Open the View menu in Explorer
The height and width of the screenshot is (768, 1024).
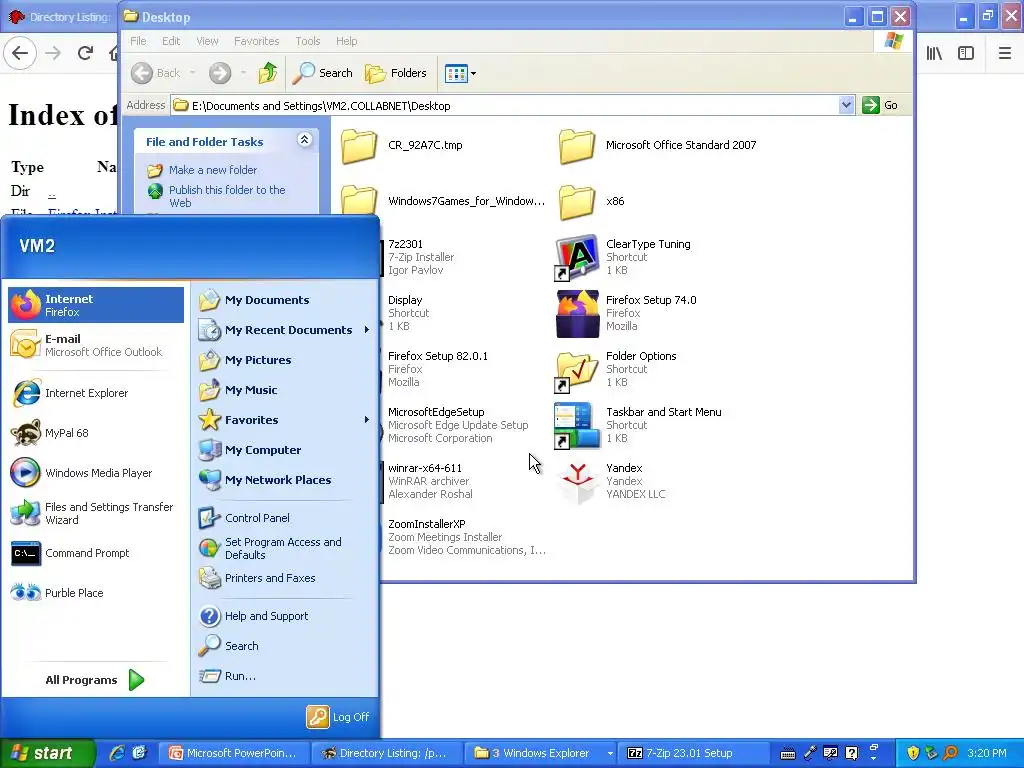tap(208, 41)
